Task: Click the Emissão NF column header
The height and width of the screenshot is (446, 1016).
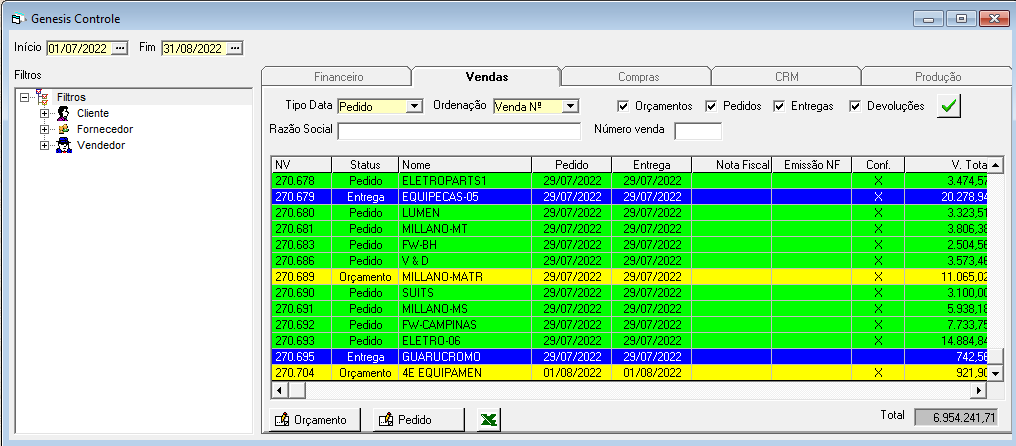Action: [811, 165]
